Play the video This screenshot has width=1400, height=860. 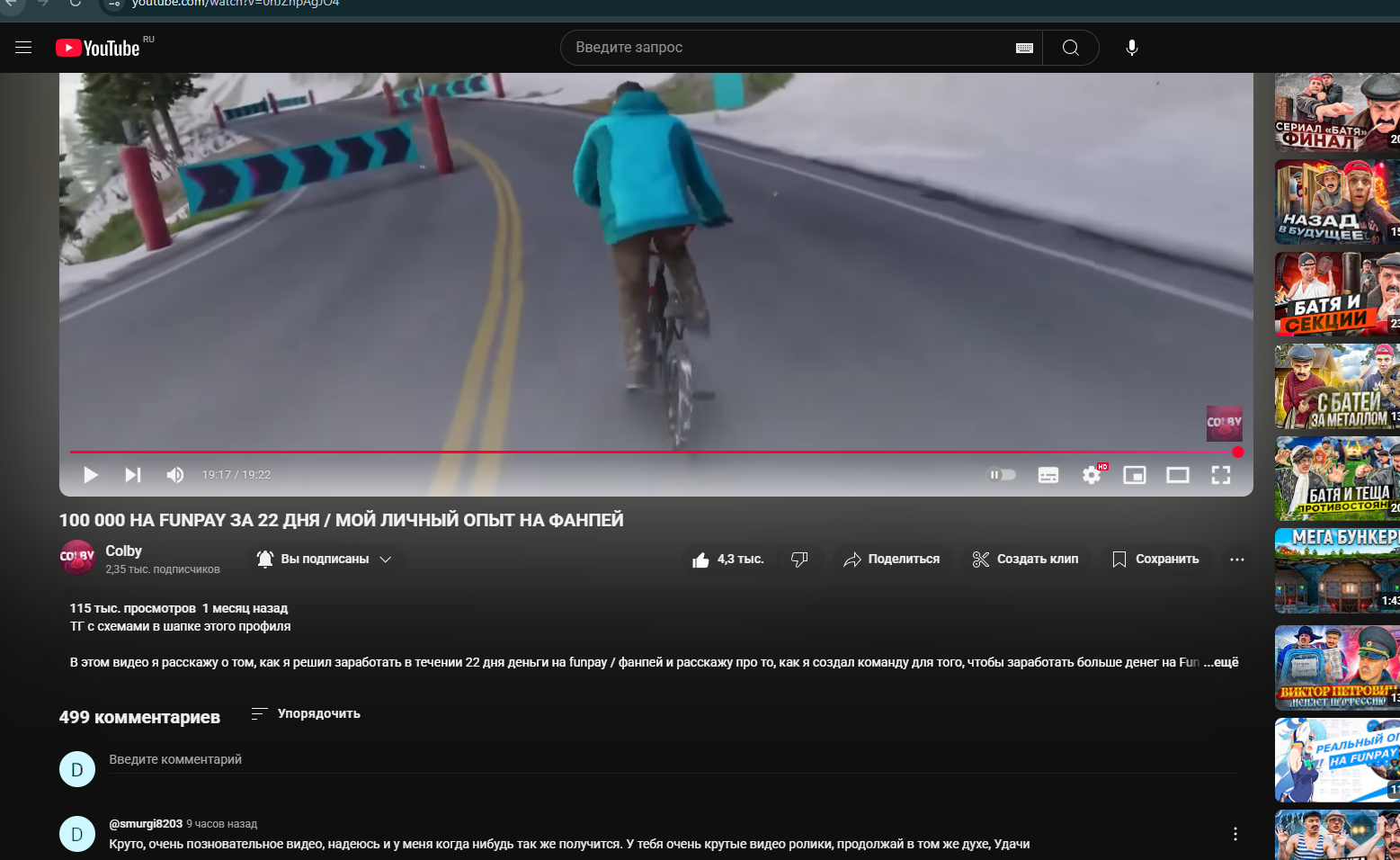tap(91, 475)
